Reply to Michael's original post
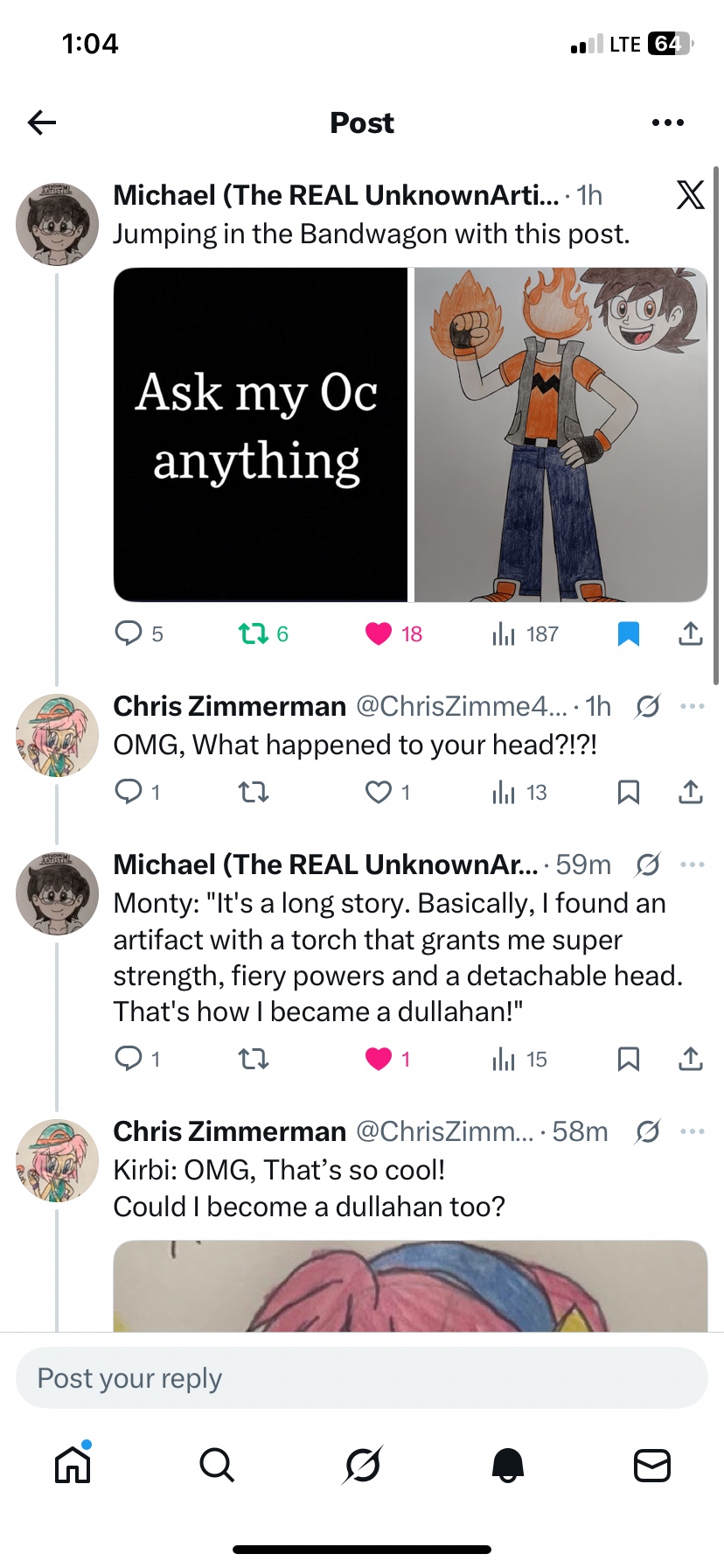 (x=129, y=633)
